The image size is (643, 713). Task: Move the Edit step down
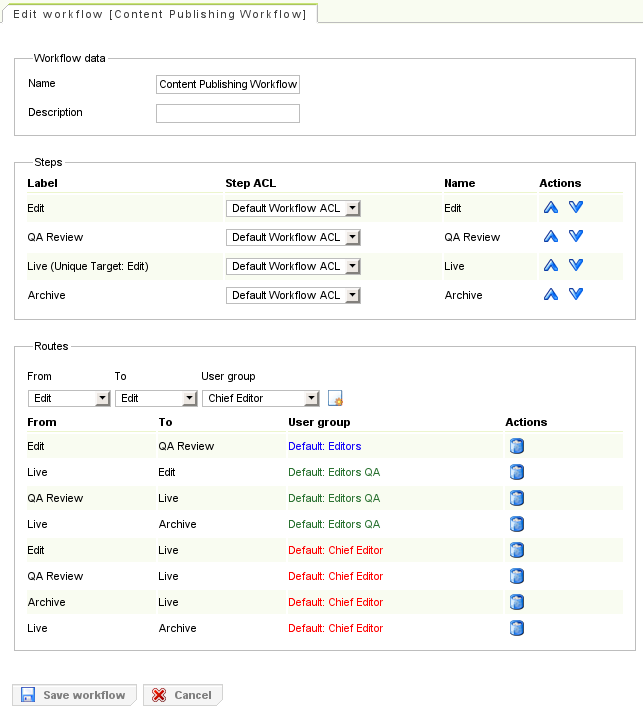(575, 208)
